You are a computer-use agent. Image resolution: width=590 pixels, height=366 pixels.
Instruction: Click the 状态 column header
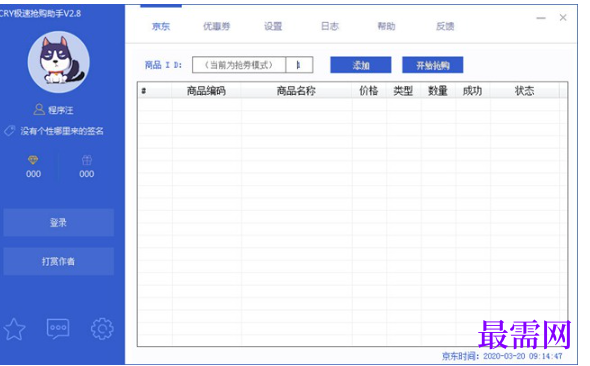click(x=525, y=91)
